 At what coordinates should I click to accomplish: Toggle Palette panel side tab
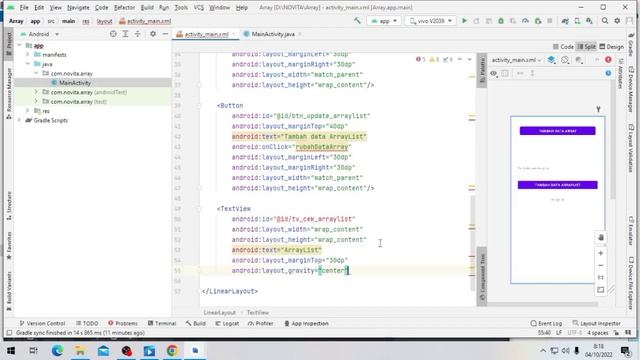(482, 70)
